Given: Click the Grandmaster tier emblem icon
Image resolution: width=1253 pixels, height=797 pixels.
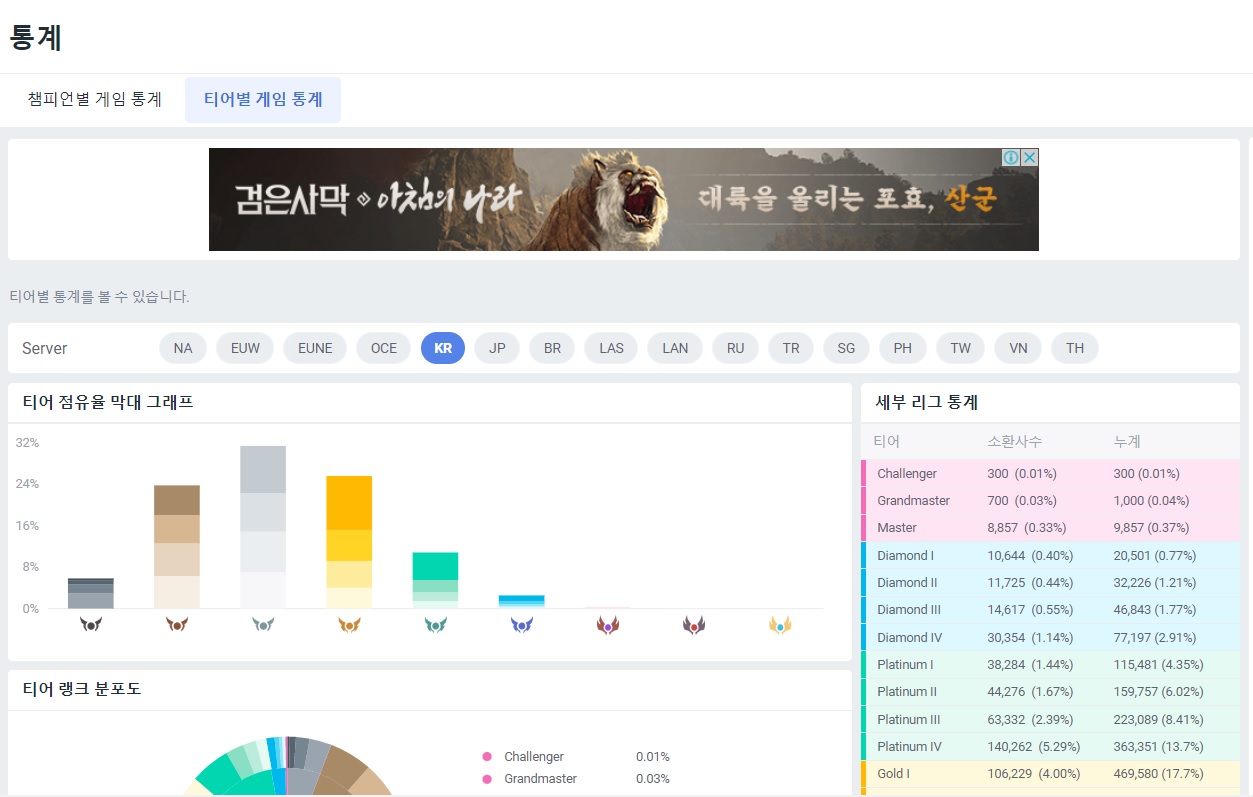Looking at the screenshot, I should point(693,625).
